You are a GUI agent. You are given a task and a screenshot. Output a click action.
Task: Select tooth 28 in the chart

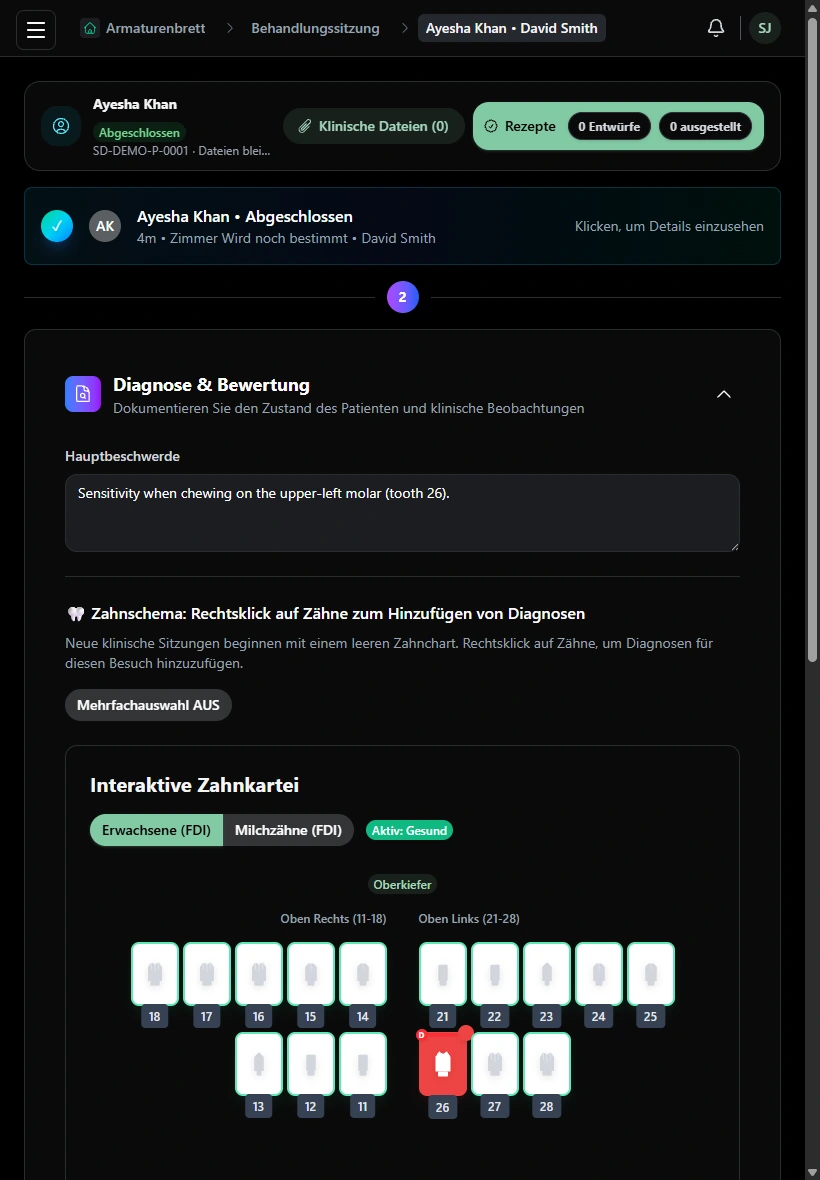point(546,1064)
